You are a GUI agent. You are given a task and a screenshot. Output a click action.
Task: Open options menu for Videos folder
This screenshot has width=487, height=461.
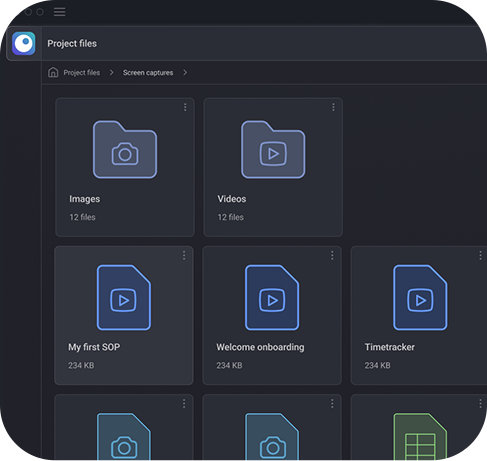pyautogui.click(x=333, y=107)
